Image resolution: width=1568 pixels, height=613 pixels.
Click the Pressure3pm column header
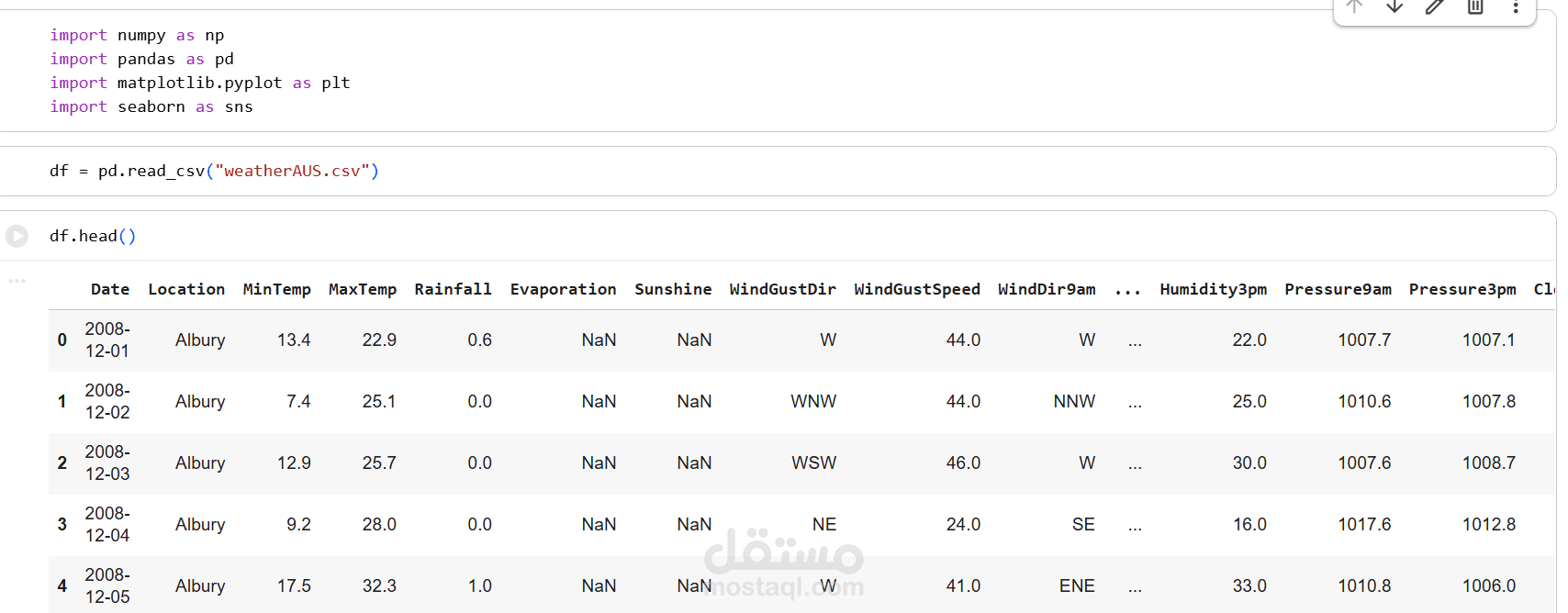[x=1462, y=289]
